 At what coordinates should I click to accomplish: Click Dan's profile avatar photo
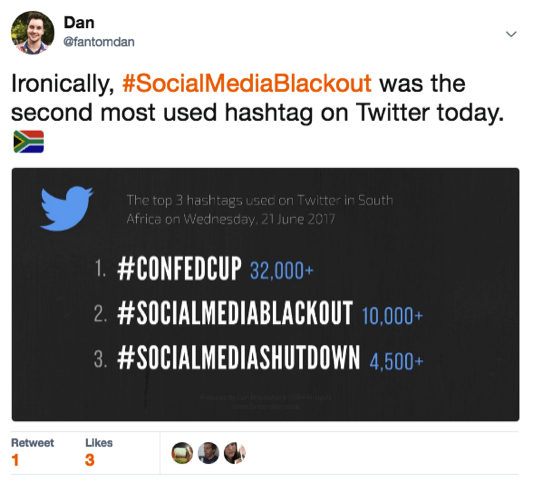32,33
